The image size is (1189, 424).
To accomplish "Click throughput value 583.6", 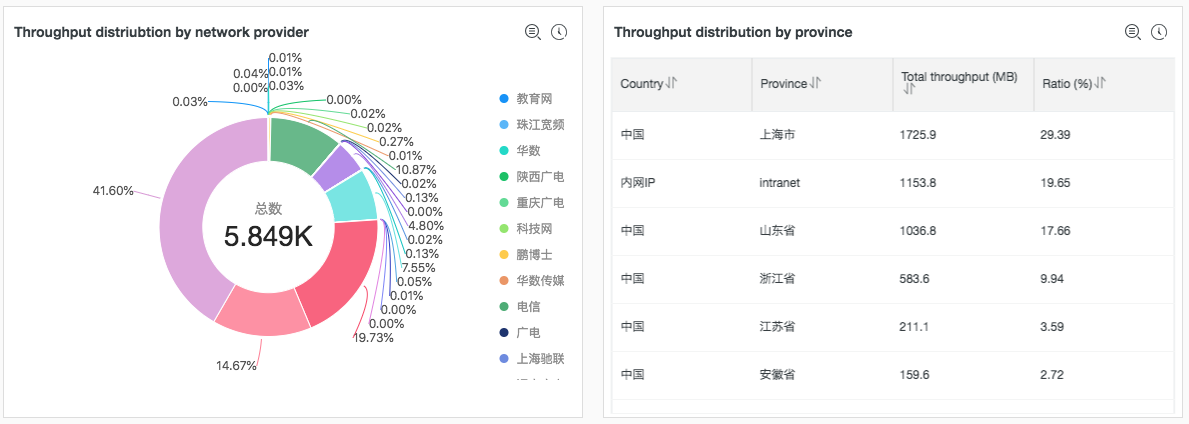I will tap(914, 278).
